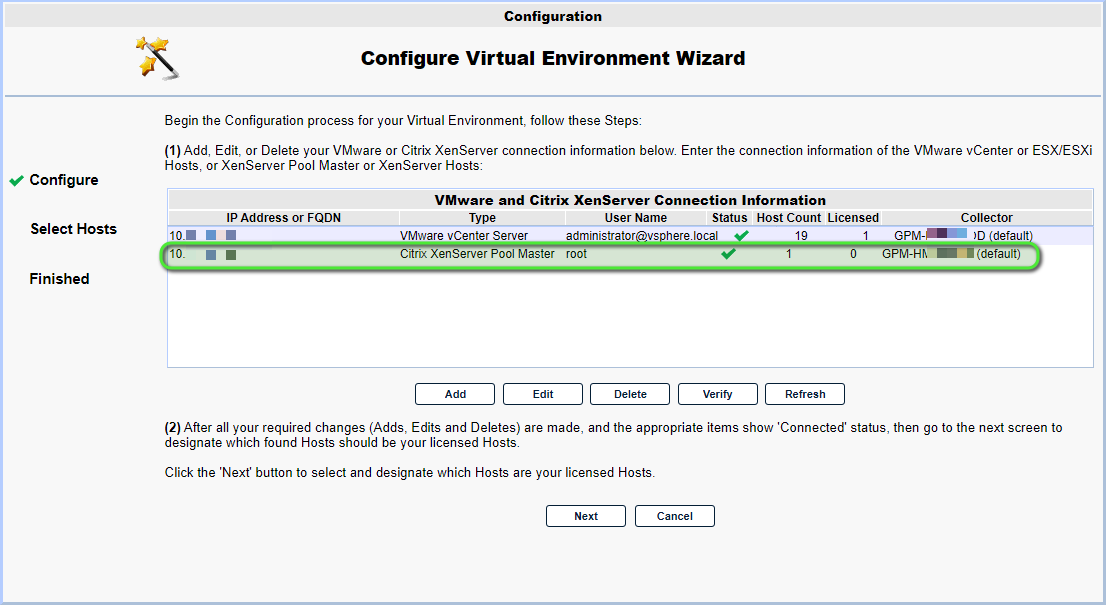Viewport: 1108px width, 606px height.
Task: Cancel the configuration wizard
Action: (675, 516)
